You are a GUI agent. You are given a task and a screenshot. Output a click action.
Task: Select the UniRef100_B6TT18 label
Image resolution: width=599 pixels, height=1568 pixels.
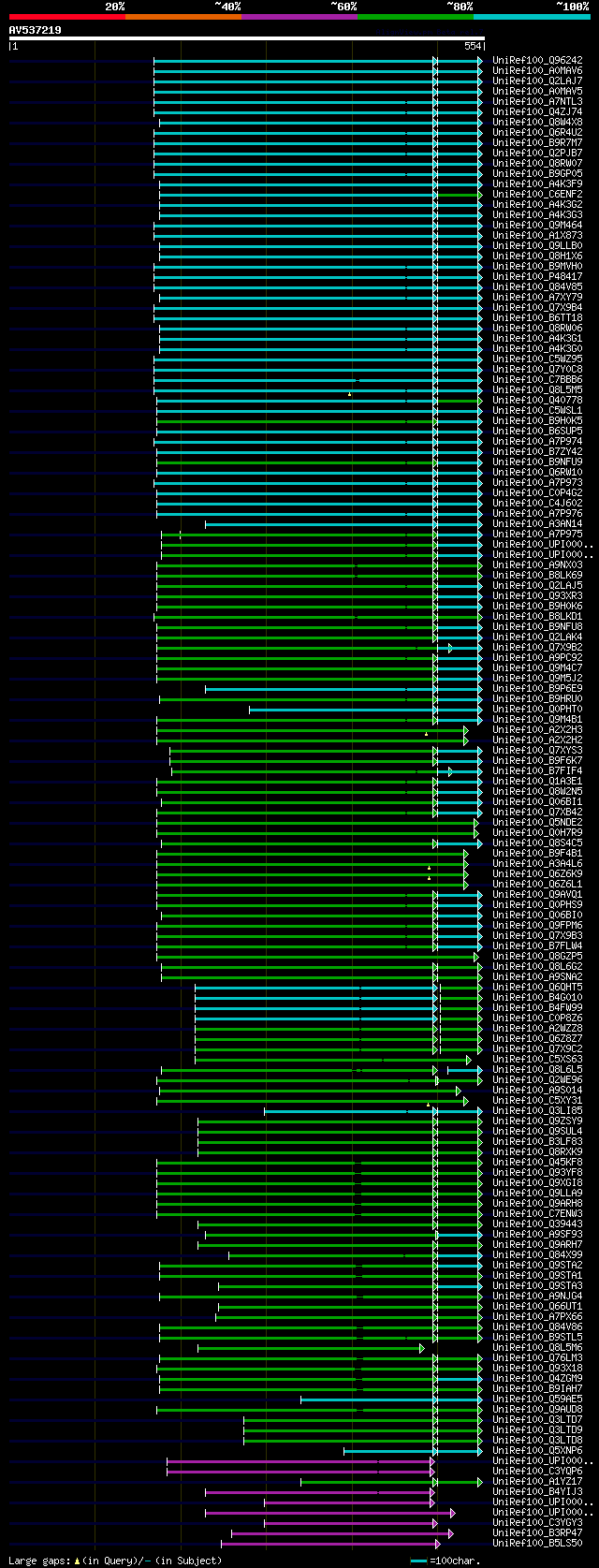[x=537, y=318]
